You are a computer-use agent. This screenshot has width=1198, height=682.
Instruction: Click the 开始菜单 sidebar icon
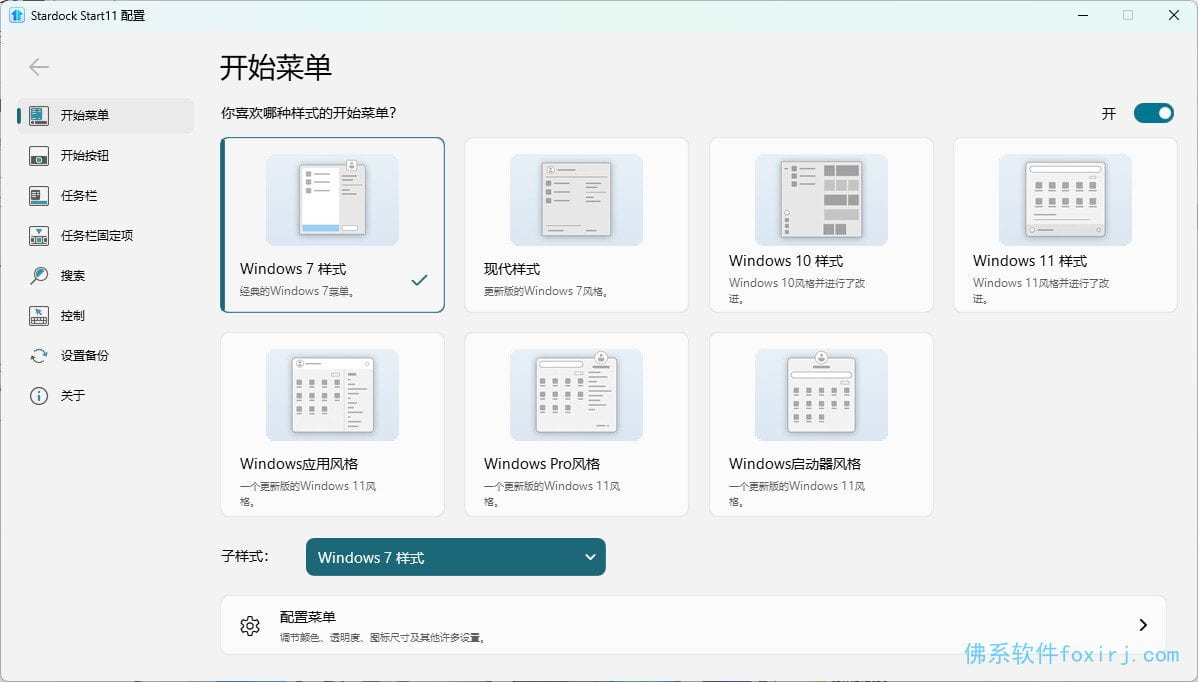coord(39,115)
